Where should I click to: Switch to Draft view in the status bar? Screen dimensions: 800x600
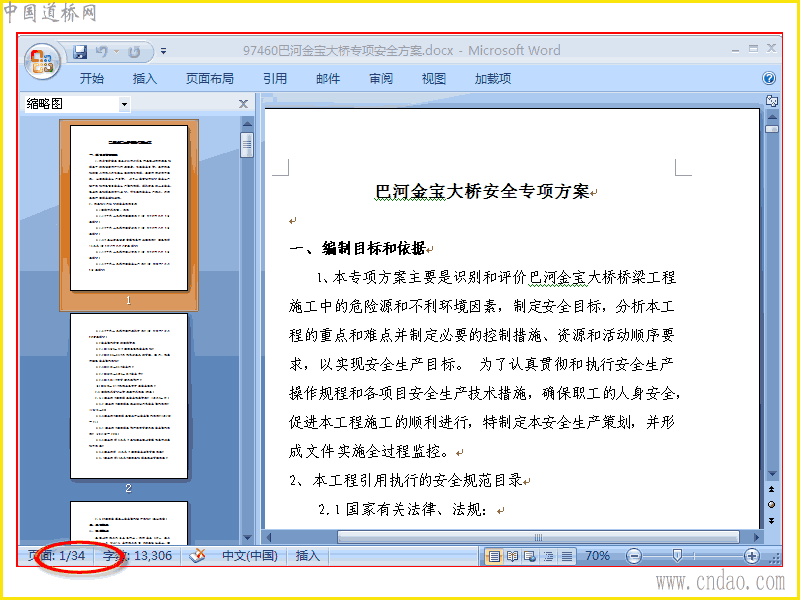click(567, 556)
